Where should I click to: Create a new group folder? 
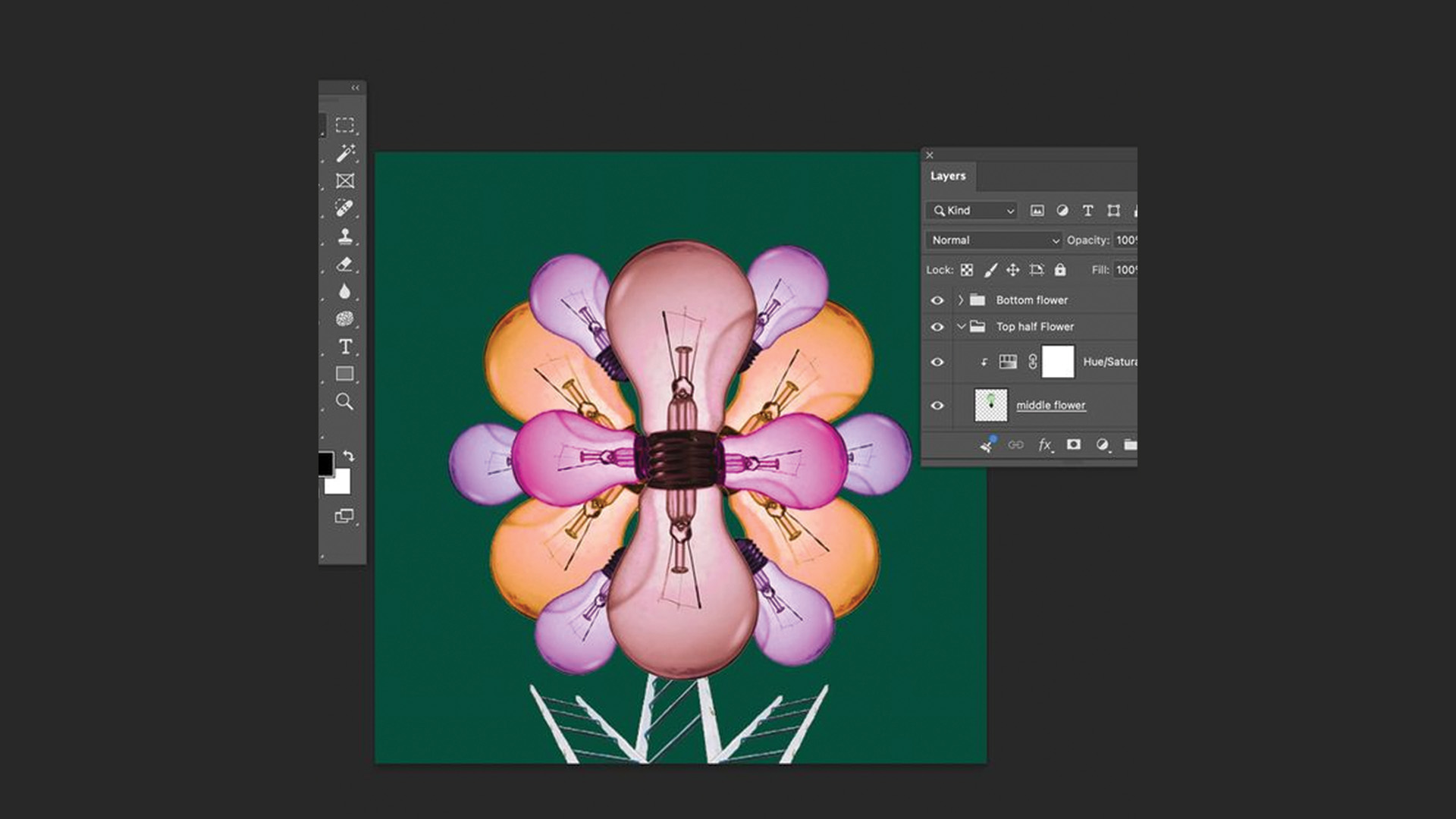1130,445
